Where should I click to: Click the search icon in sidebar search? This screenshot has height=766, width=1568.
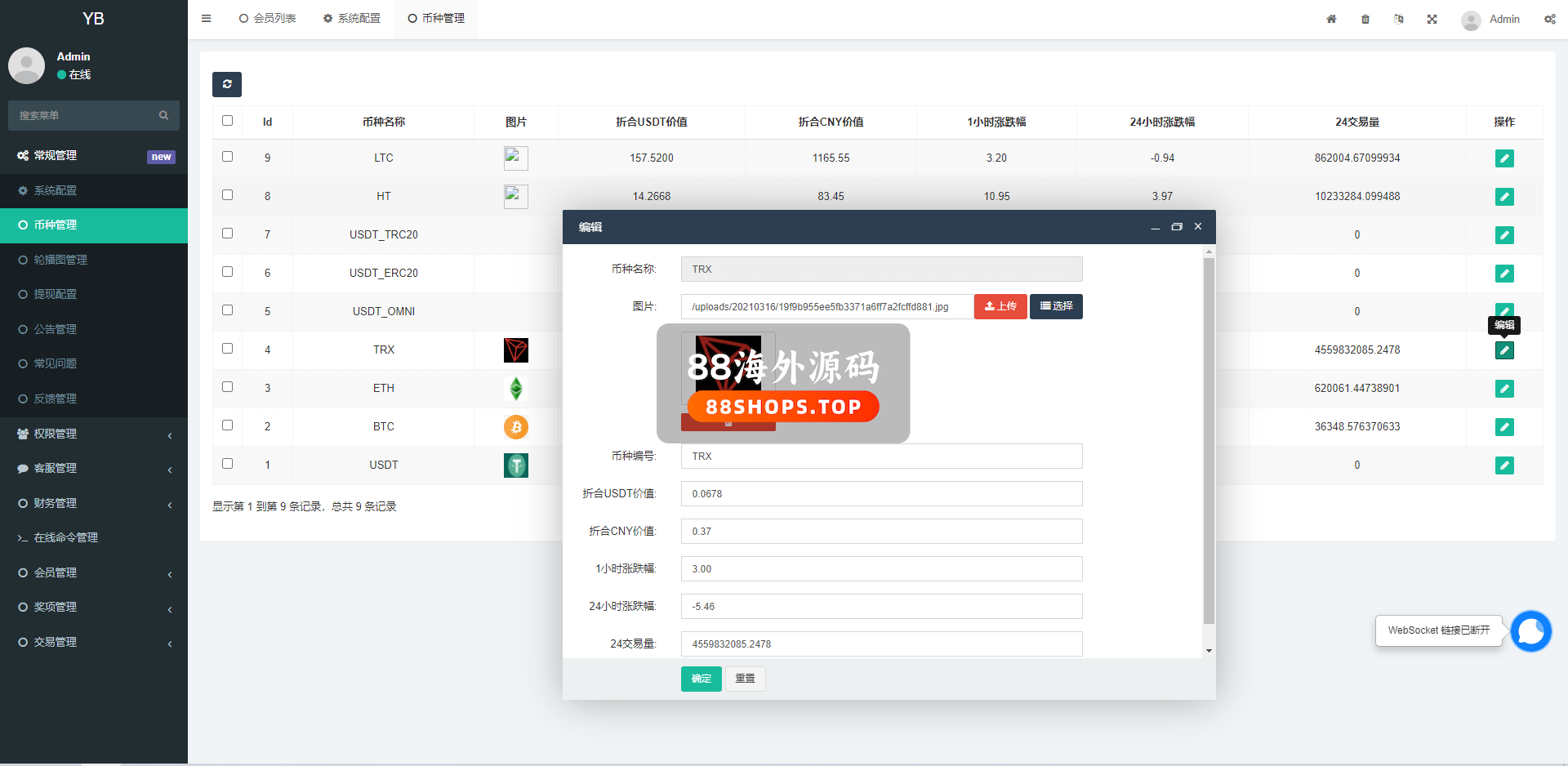coord(163,116)
